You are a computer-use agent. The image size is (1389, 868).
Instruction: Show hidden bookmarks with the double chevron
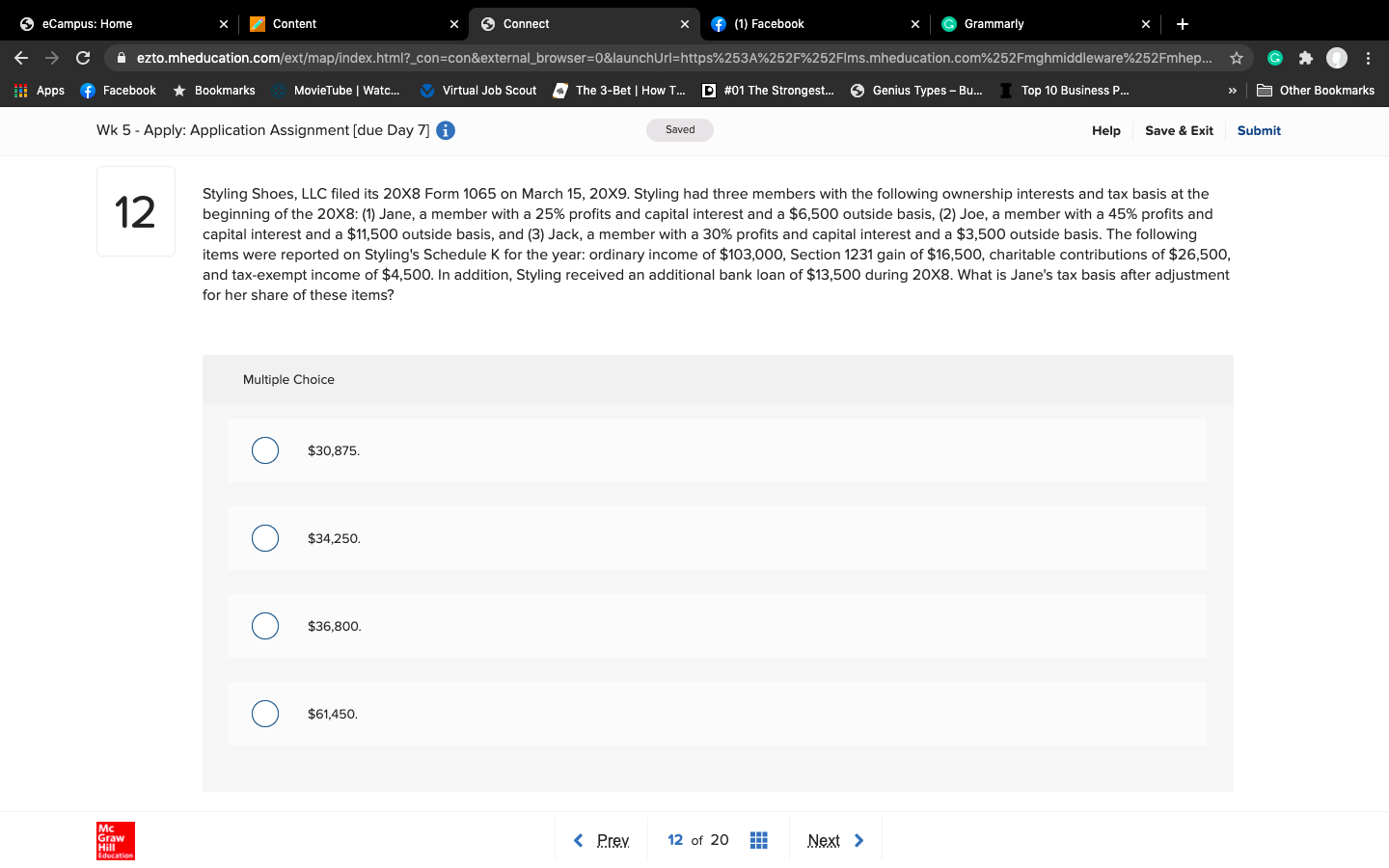click(x=1232, y=91)
